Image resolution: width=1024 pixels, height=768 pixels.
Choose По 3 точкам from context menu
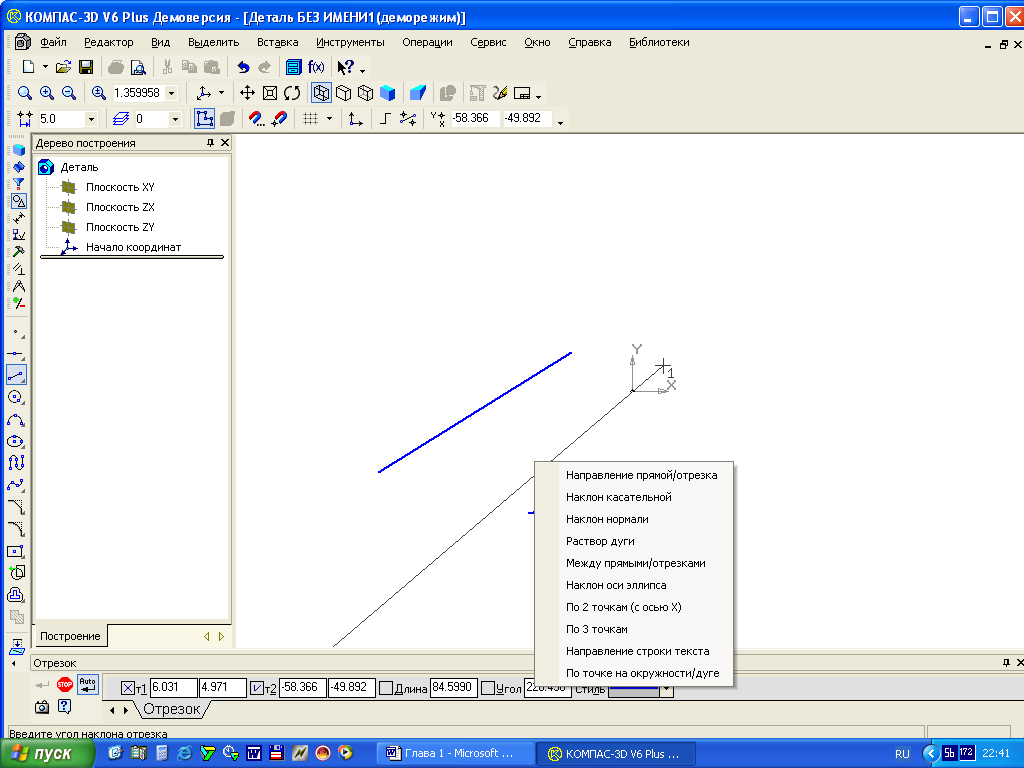coord(596,629)
